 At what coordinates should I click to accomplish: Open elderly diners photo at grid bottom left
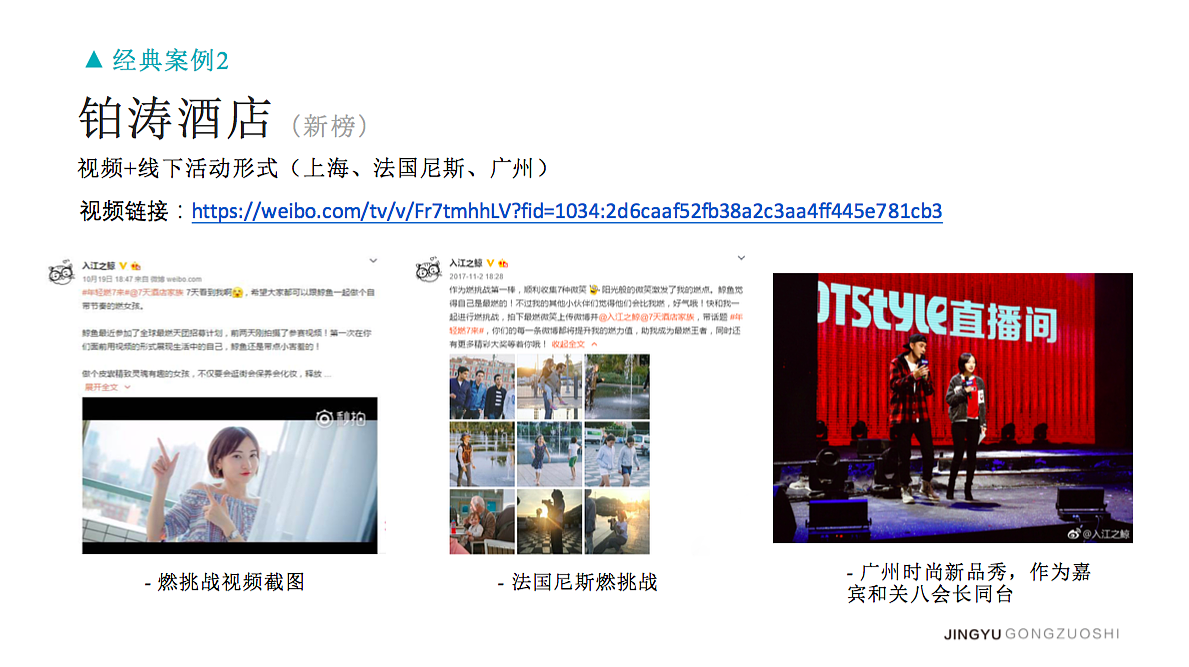[x=482, y=521]
